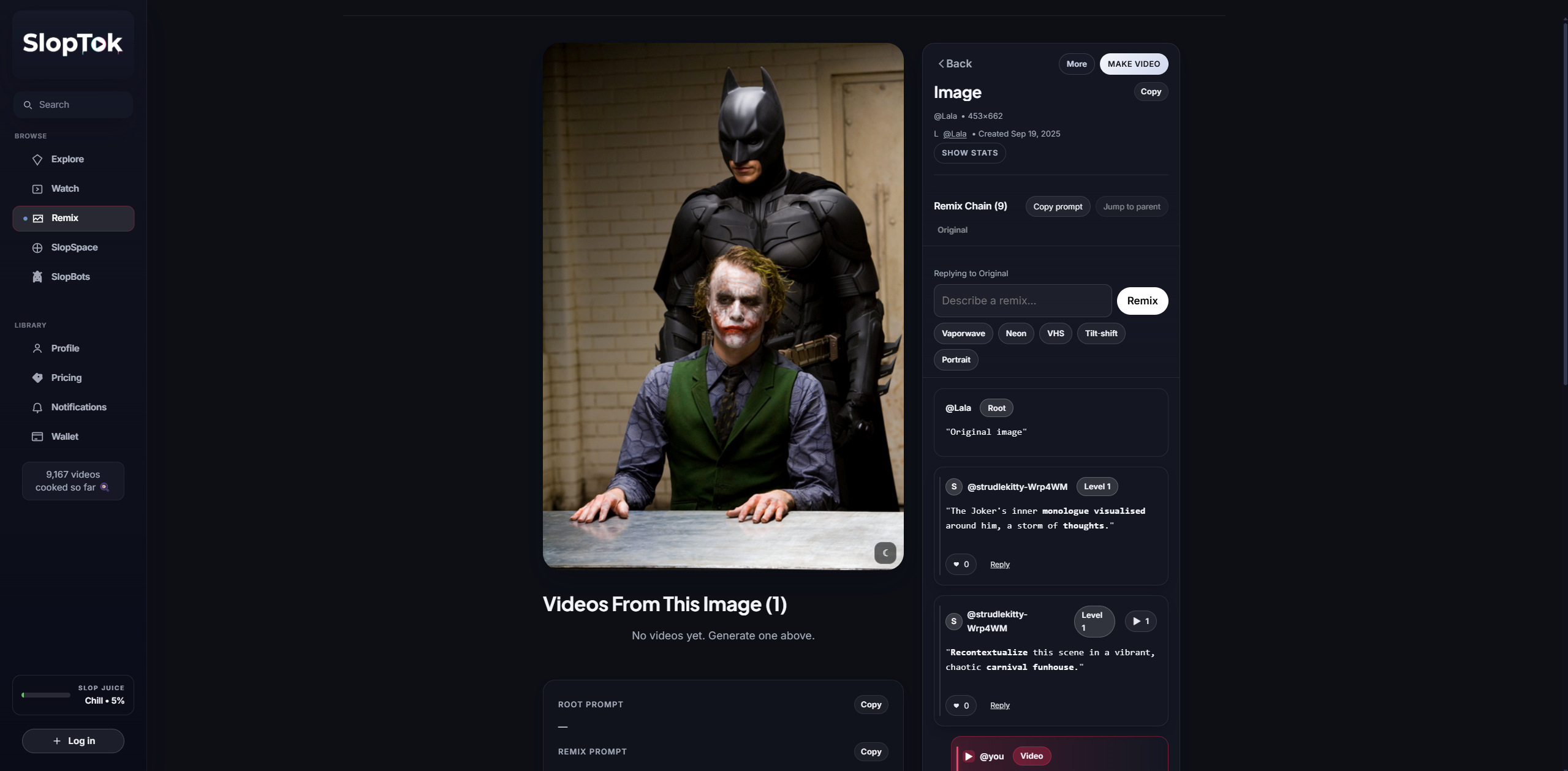Open the Watch section icon
Screen dimensions: 1568x771
tap(37, 189)
